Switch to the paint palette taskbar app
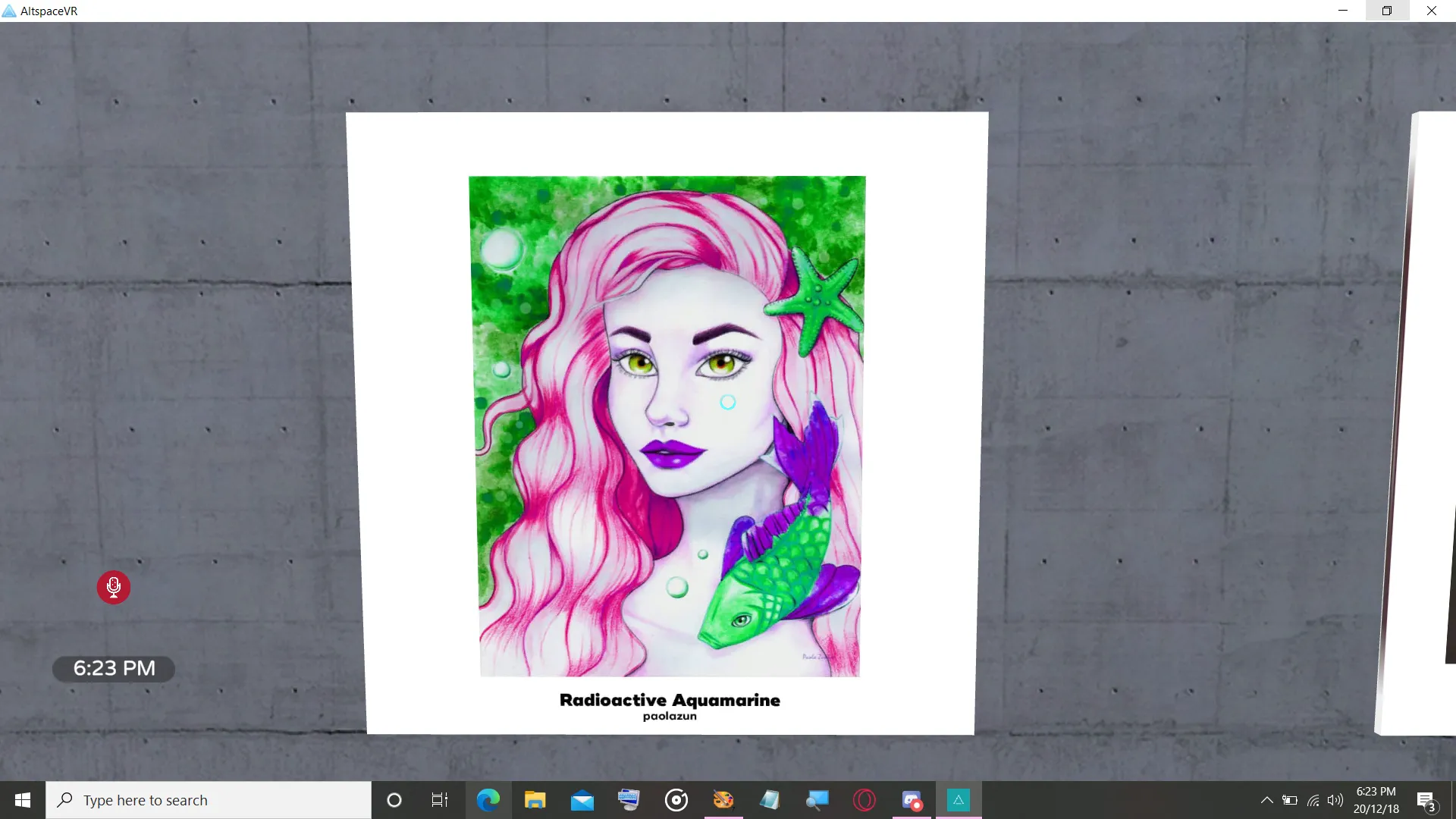This screenshot has height=819, width=1456. (723, 800)
